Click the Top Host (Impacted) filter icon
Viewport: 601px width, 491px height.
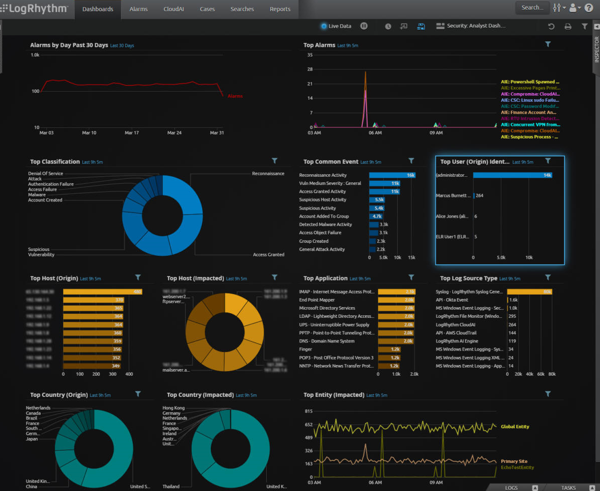click(x=274, y=278)
